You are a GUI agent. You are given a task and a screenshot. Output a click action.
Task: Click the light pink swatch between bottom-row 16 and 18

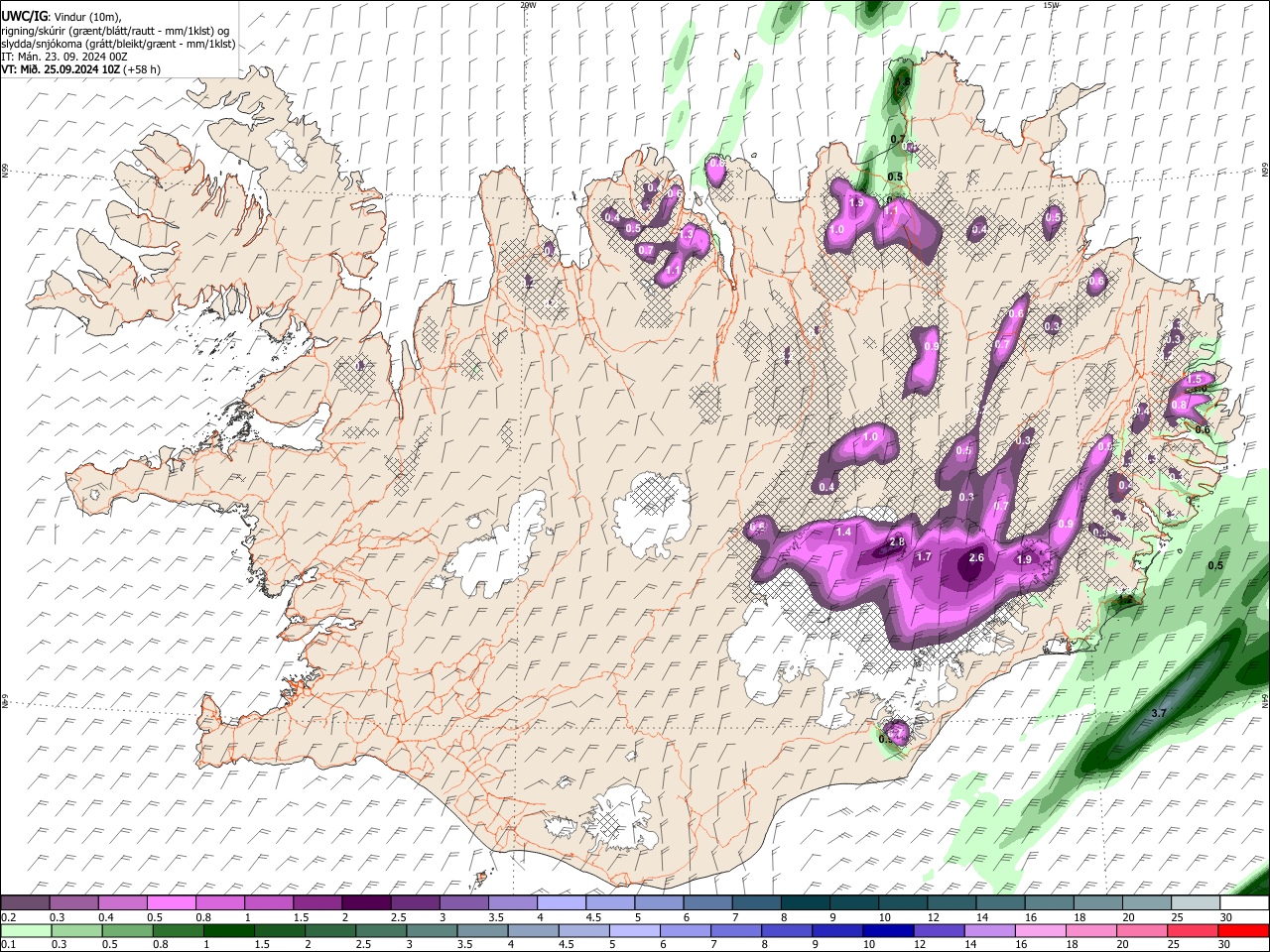[1040, 930]
